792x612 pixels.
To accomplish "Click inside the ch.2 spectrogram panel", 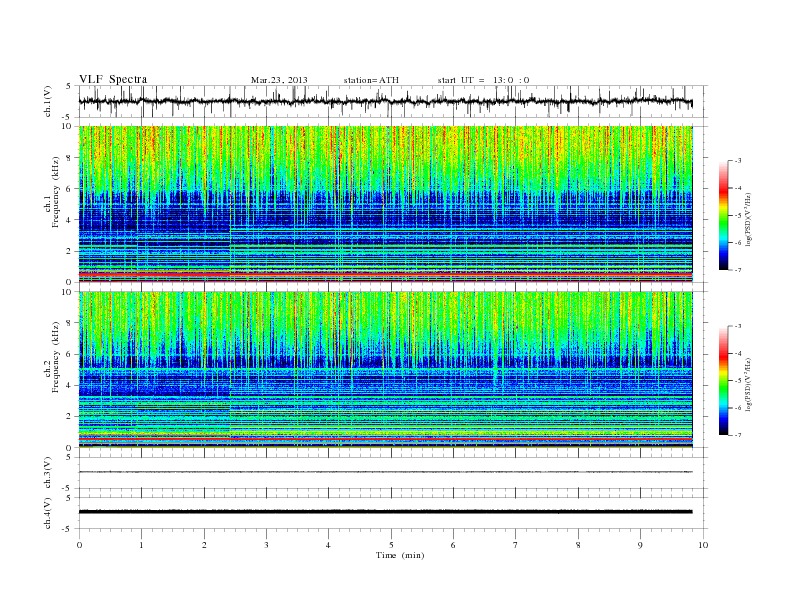I will (385, 370).
